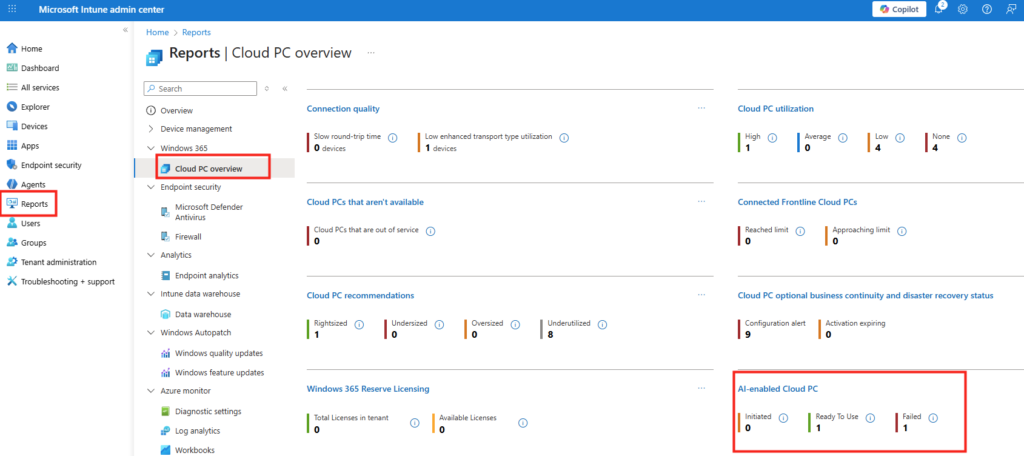Collapse the Windows 365 section
This screenshot has width=1024, height=456.
pyautogui.click(x=151, y=148)
